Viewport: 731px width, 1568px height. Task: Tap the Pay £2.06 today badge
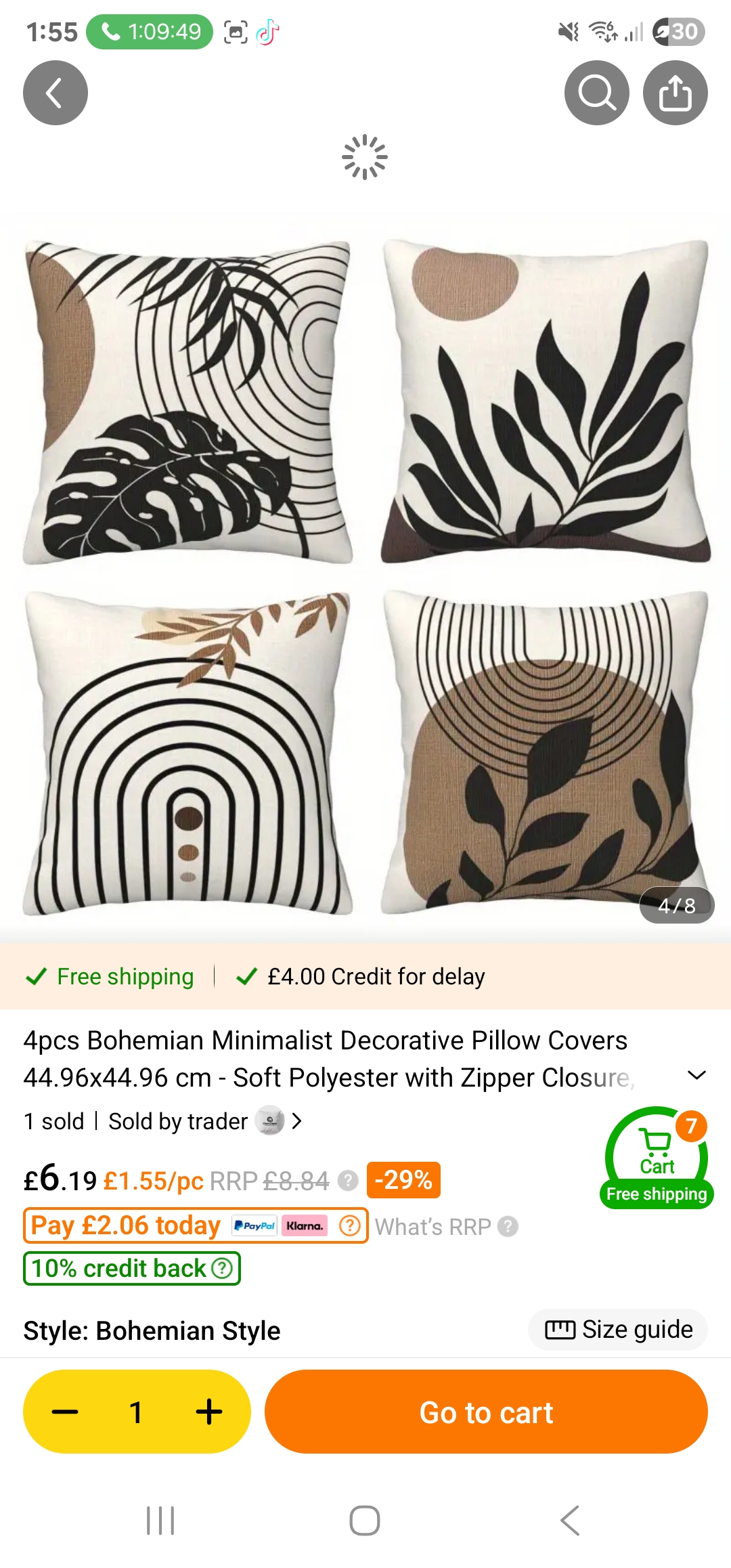tap(196, 1225)
